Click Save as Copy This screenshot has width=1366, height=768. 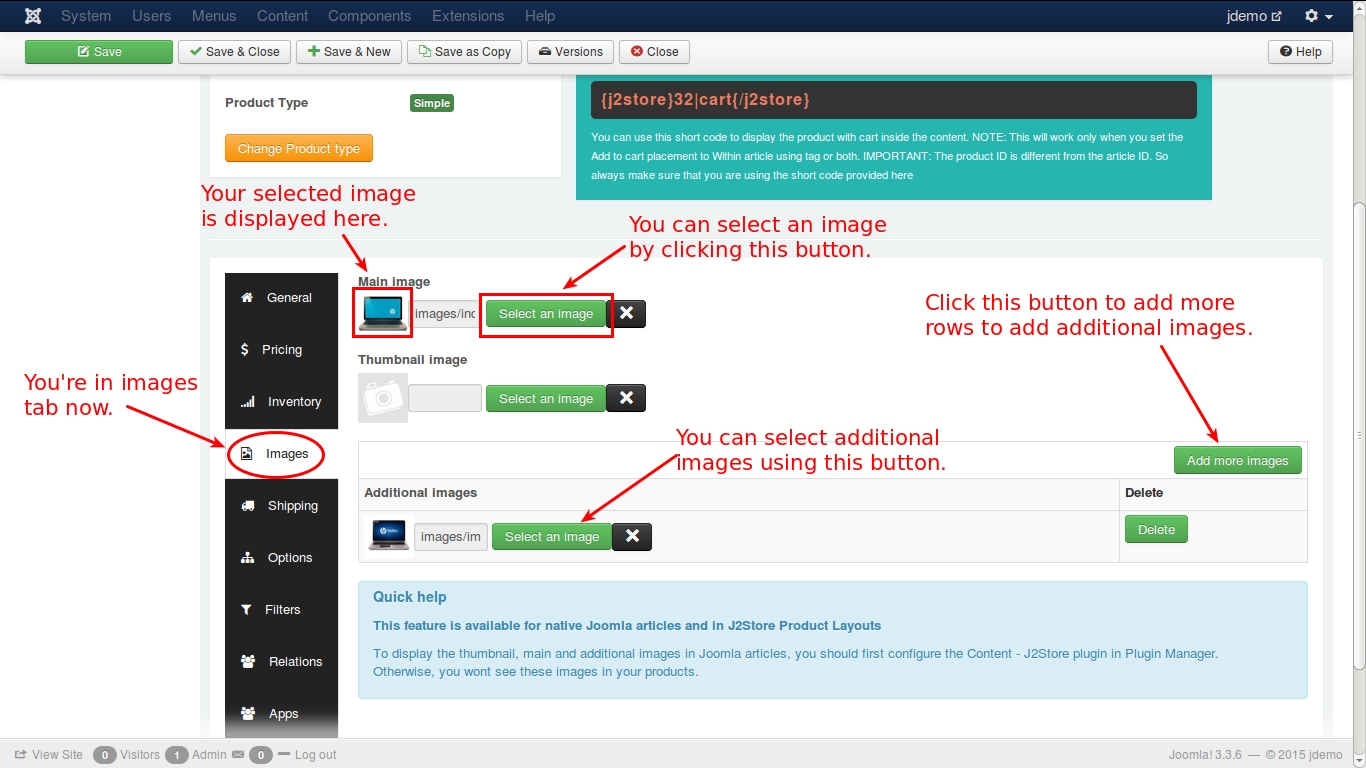(465, 52)
